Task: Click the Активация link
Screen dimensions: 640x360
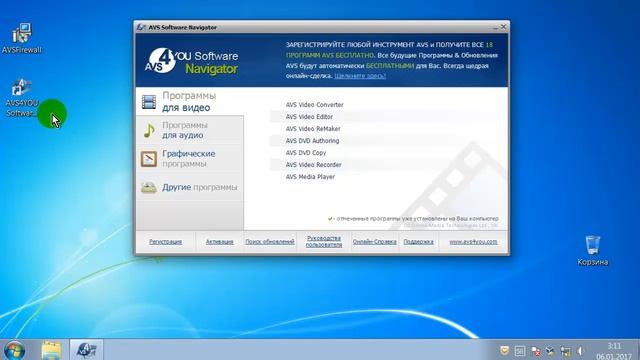Action: coord(220,242)
